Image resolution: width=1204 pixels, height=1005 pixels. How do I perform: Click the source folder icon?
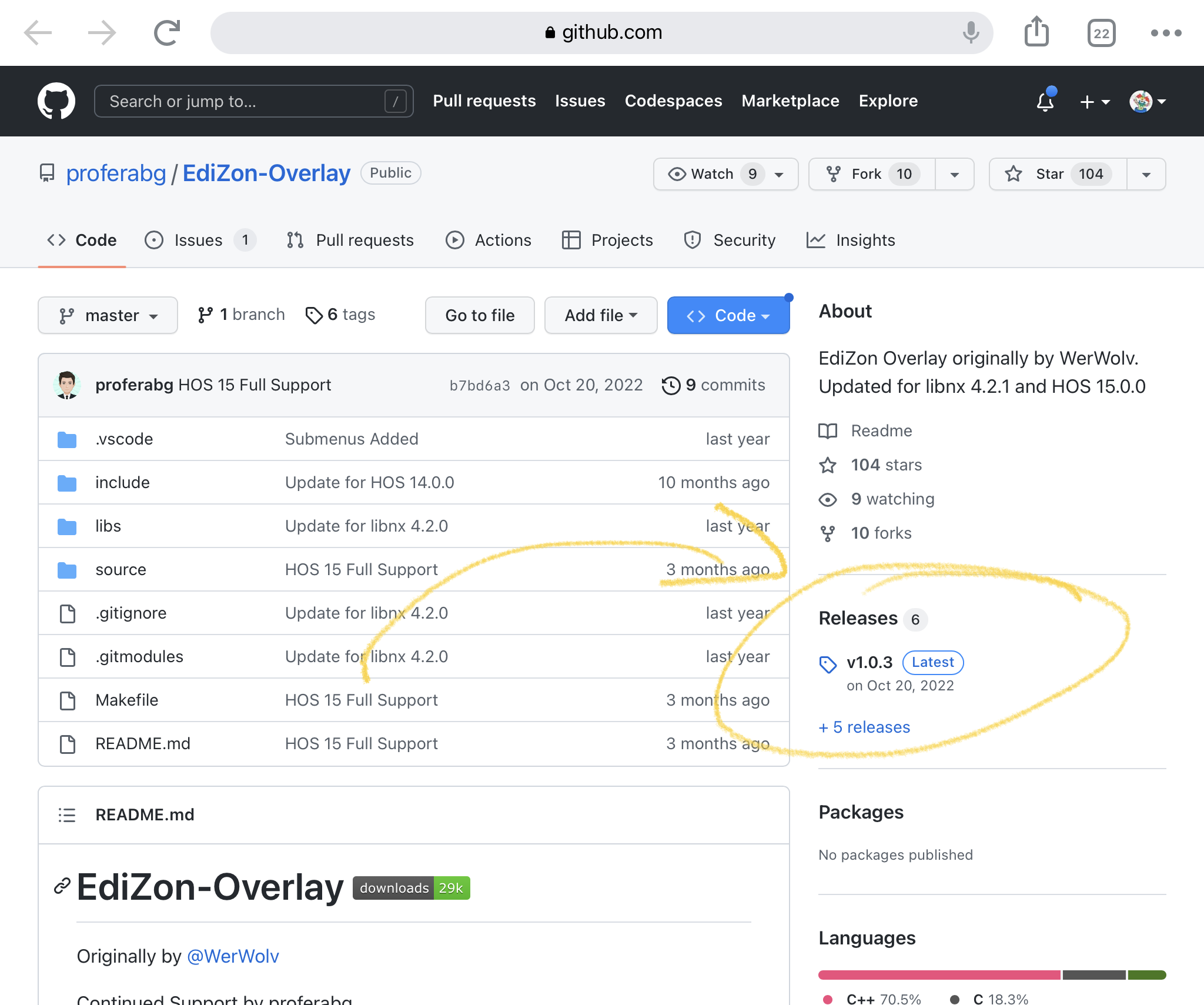pos(67,570)
